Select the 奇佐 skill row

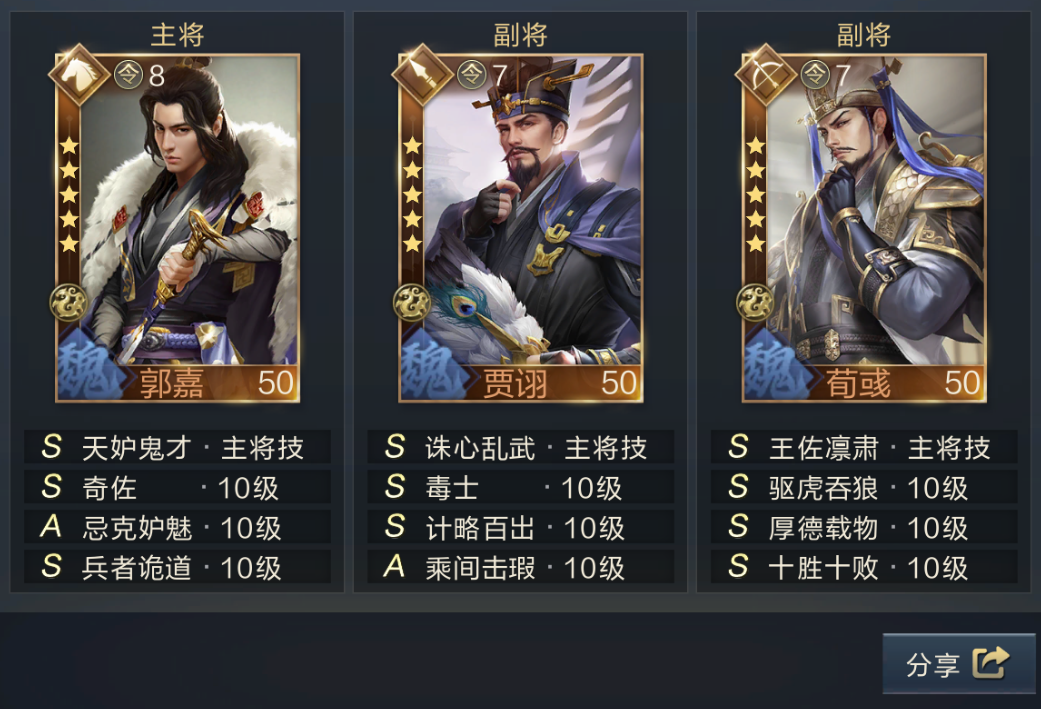(x=177, y=487)
